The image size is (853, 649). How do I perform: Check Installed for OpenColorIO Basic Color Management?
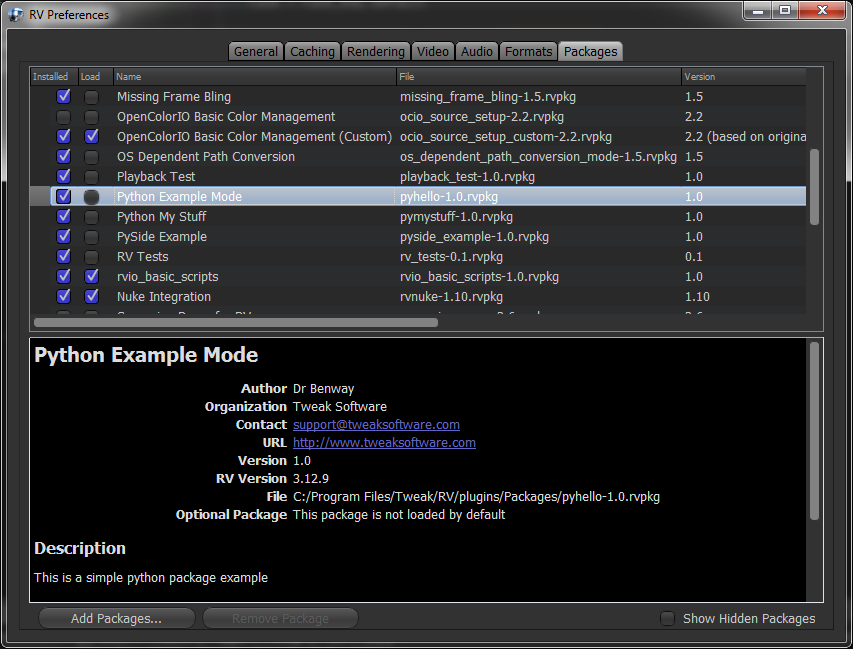tap(64, 117)
